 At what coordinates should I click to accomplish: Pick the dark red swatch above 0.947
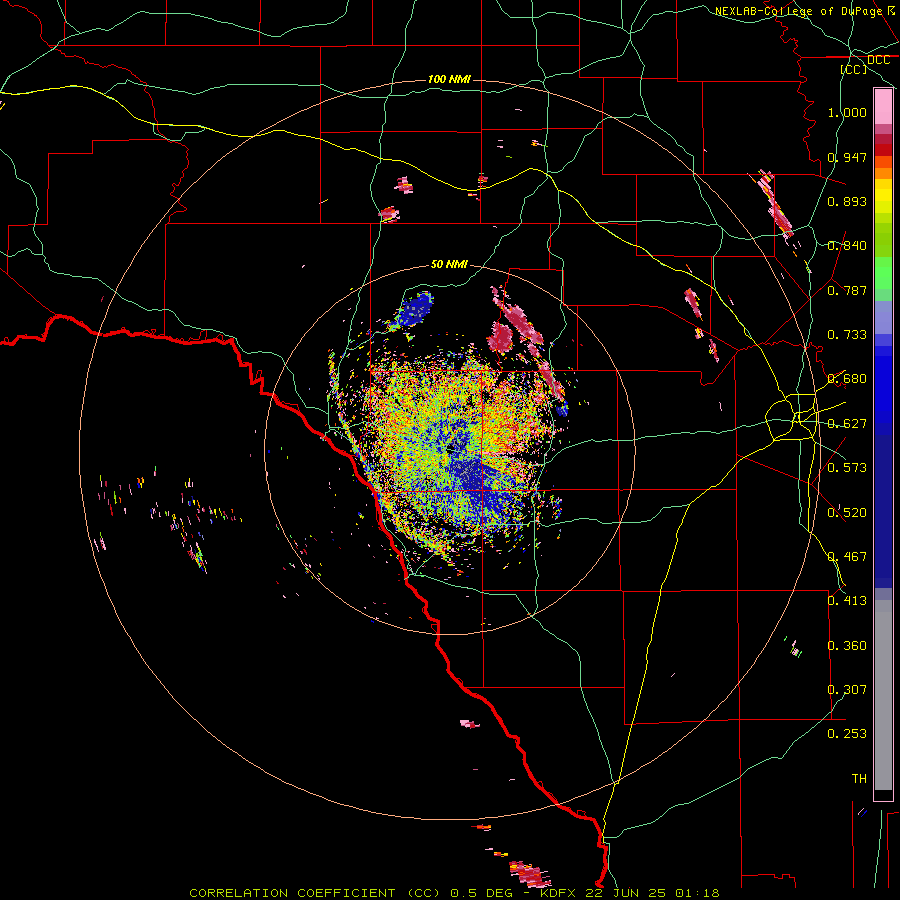pos(883,150)
